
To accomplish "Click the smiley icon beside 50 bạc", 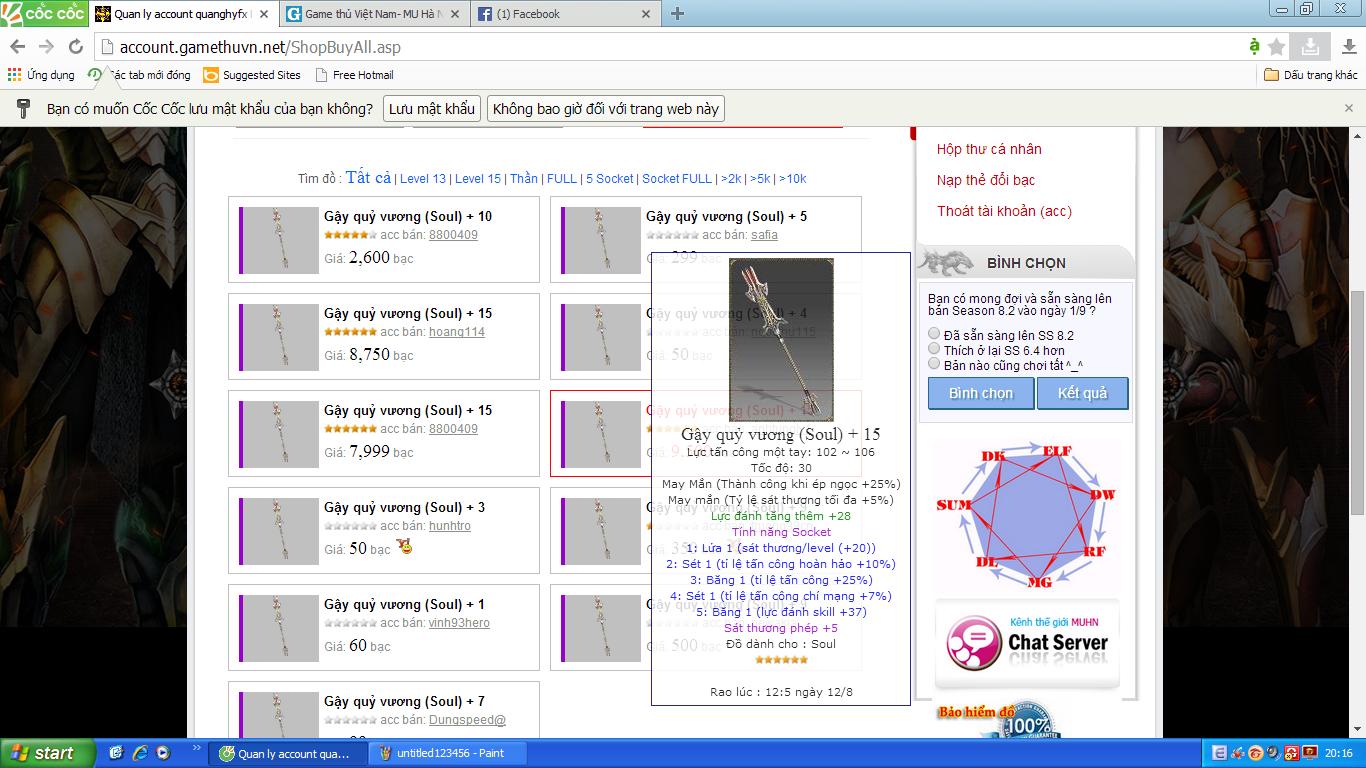I will click(405, 547).
